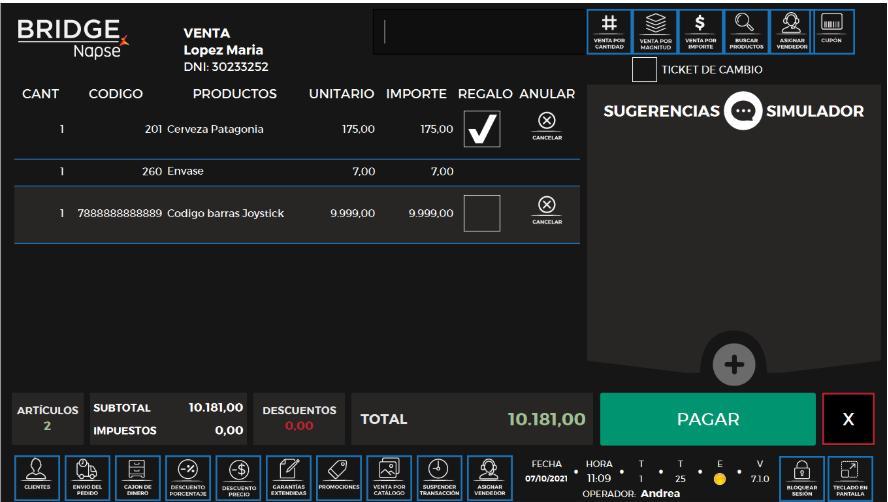Click the REGALO column header
Image resolution: width=888 pixels, height=502 pixels.
485,94
